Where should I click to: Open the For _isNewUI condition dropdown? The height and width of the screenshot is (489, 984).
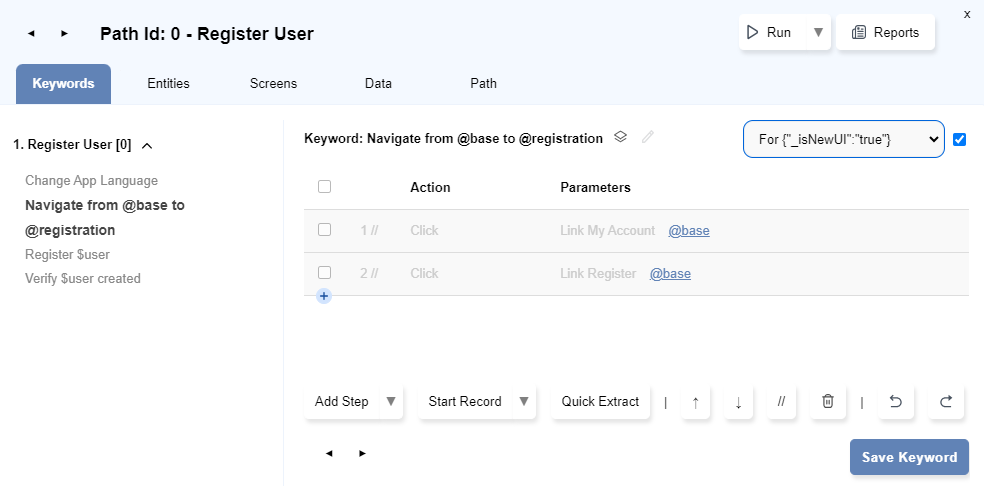(x=843, y=140)
